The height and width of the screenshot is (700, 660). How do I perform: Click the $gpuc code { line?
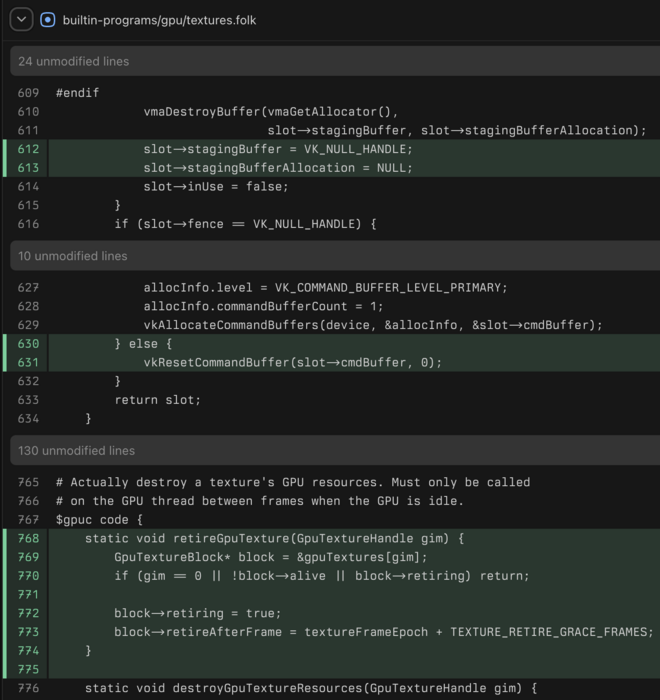99,520
